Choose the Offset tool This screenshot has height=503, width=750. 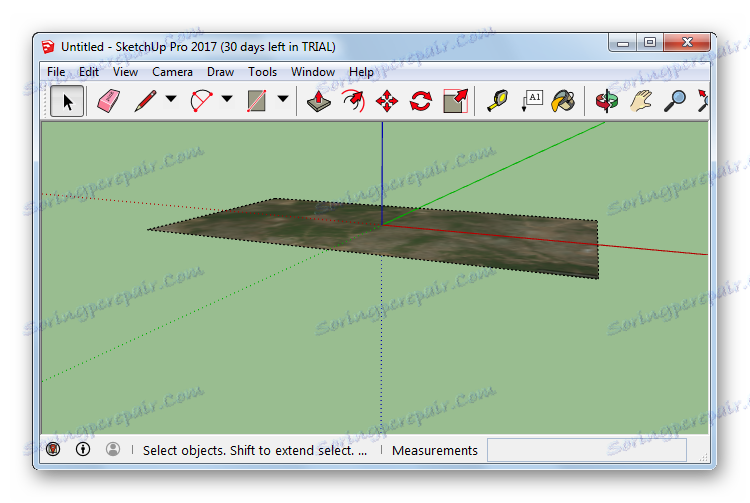[x=353, y=101]
